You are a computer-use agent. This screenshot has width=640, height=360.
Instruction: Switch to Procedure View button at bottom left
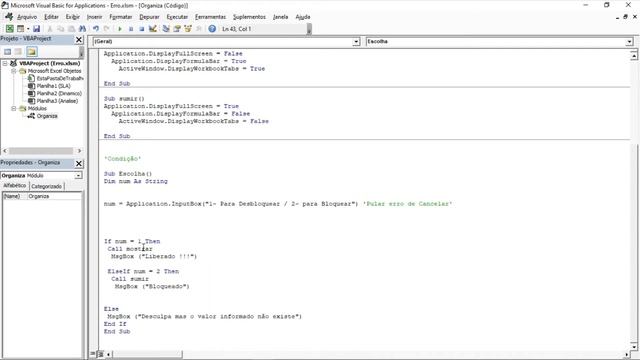coord(93,354)
